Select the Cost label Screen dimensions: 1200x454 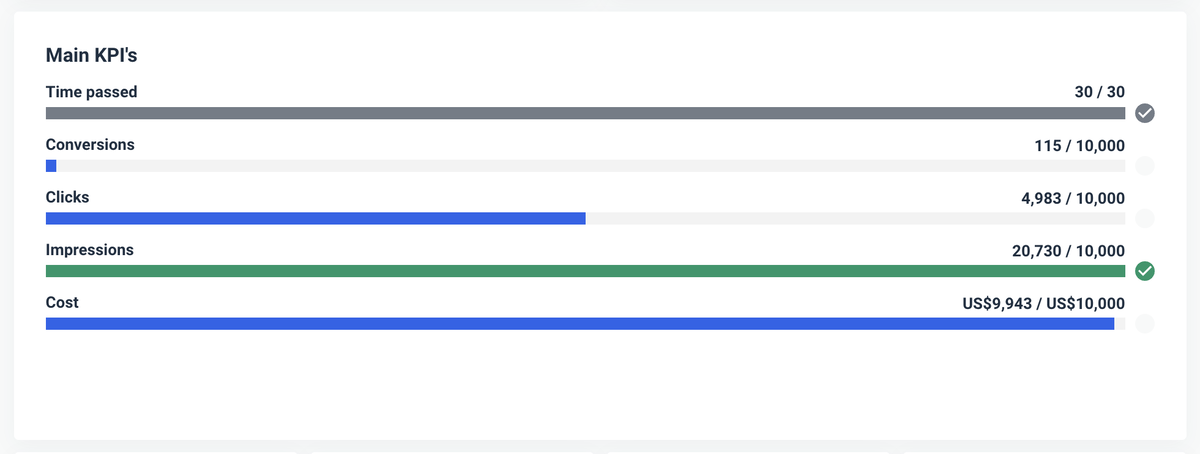click(62, 302)
